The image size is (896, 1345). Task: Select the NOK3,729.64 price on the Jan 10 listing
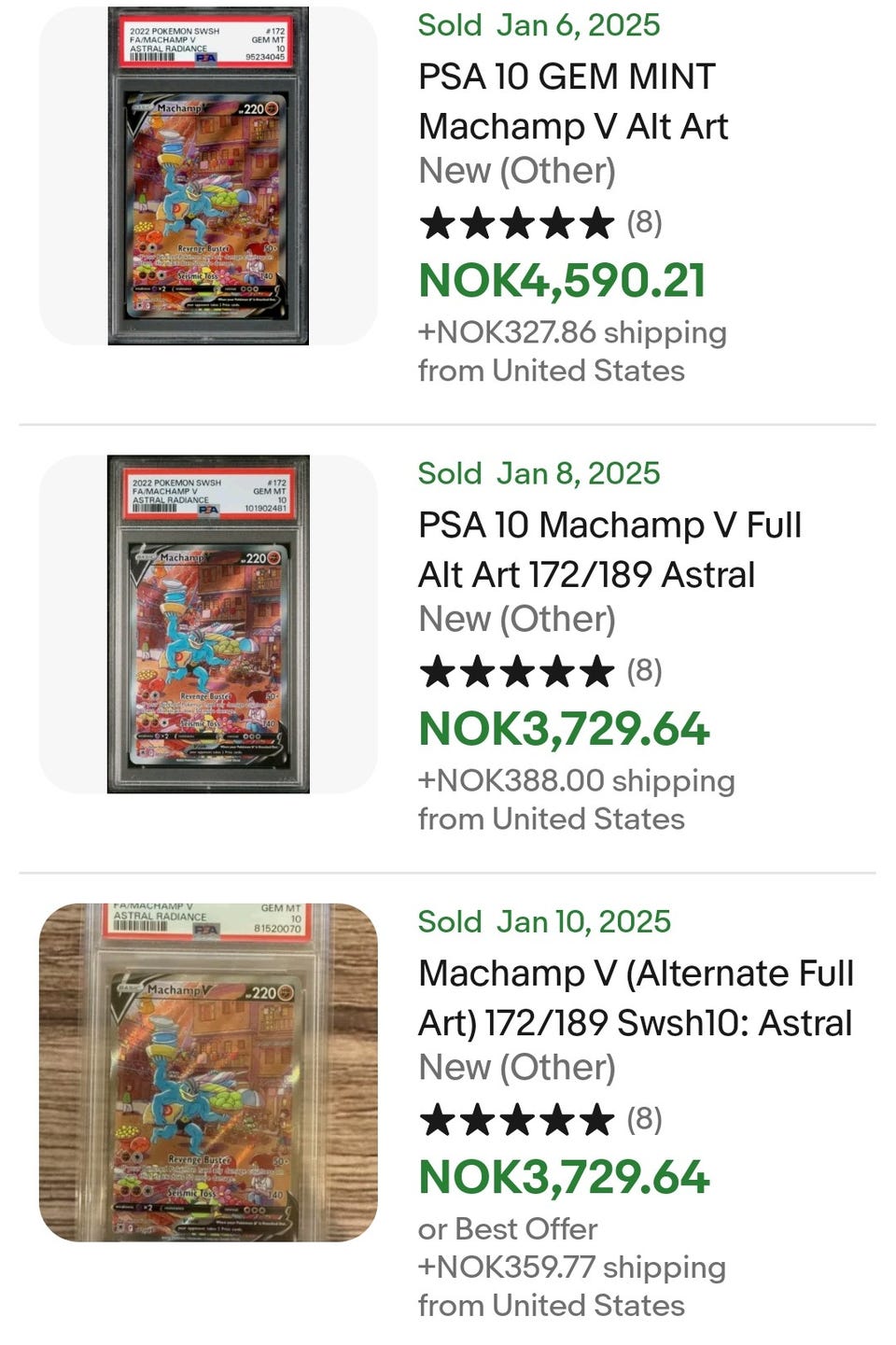coord(564,1177)
